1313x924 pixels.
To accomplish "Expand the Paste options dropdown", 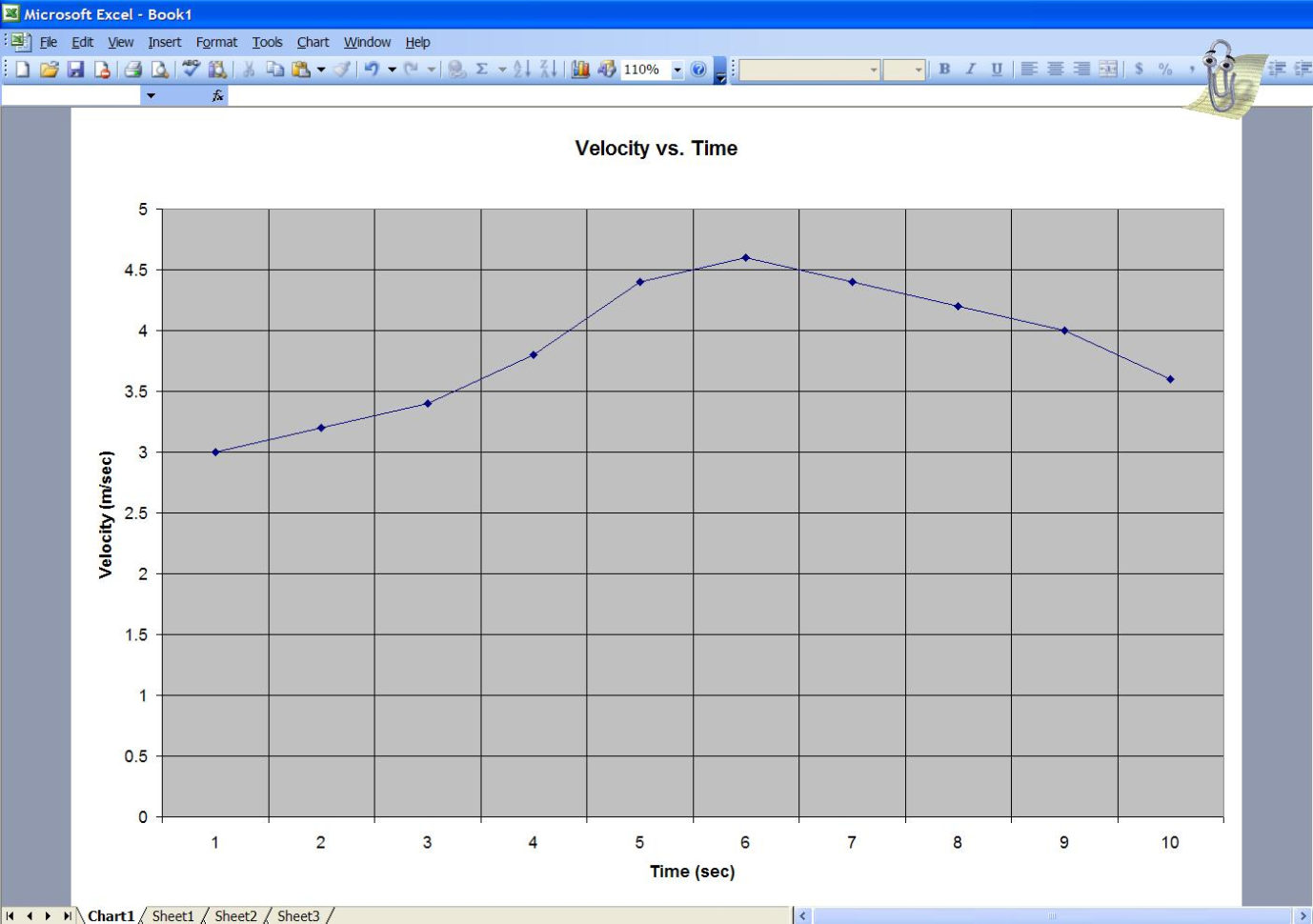I will (322, 70).
